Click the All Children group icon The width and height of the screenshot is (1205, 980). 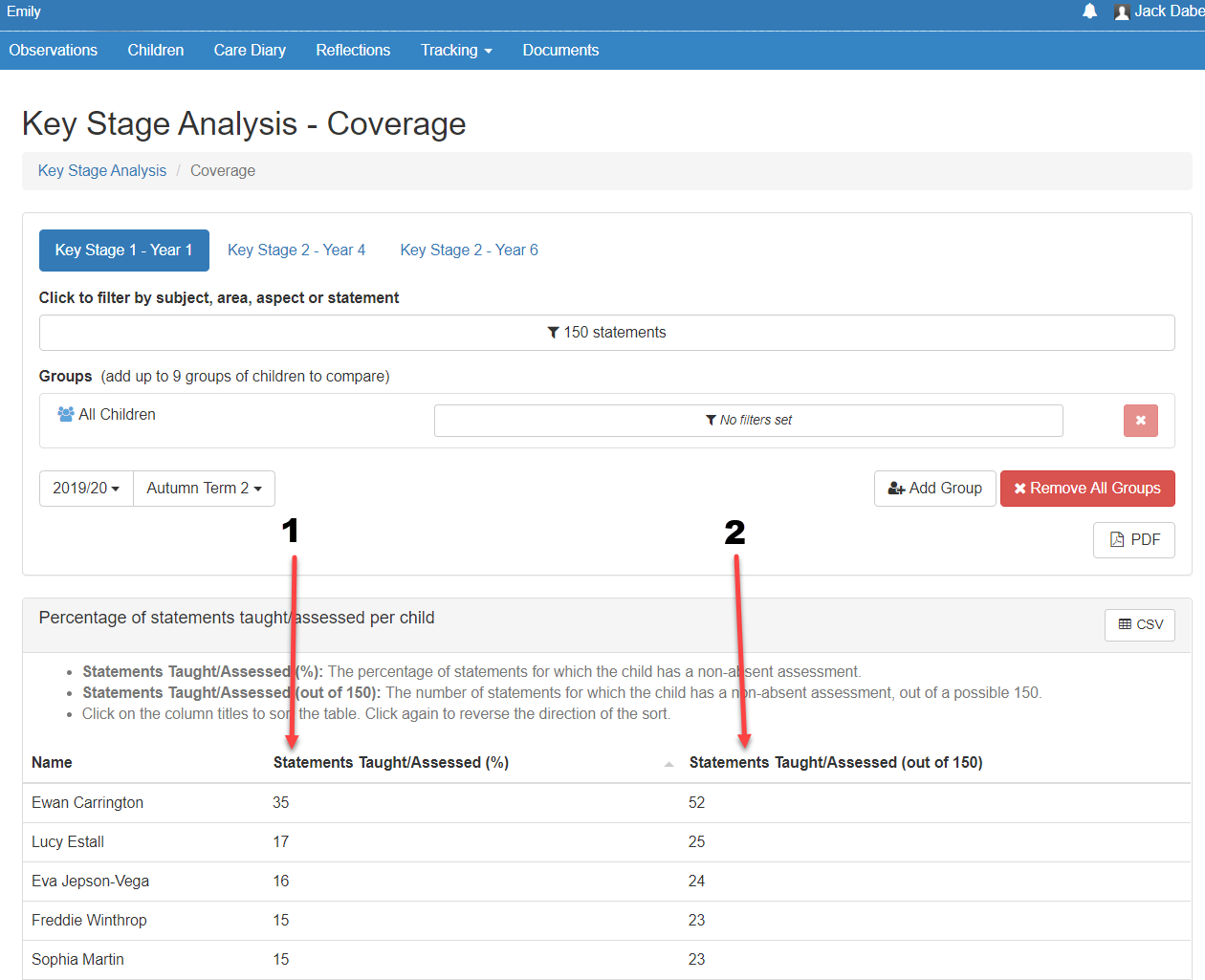(66, 414)
